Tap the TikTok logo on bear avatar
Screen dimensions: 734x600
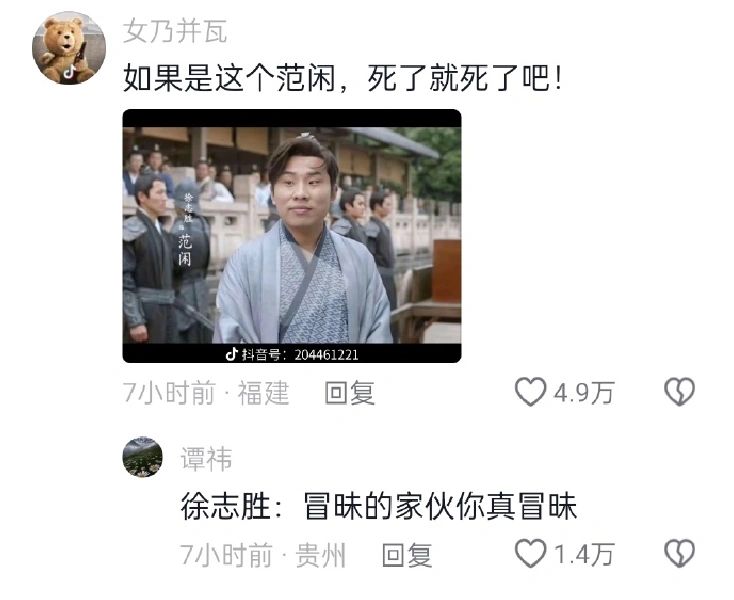click(x=70, y=72)
